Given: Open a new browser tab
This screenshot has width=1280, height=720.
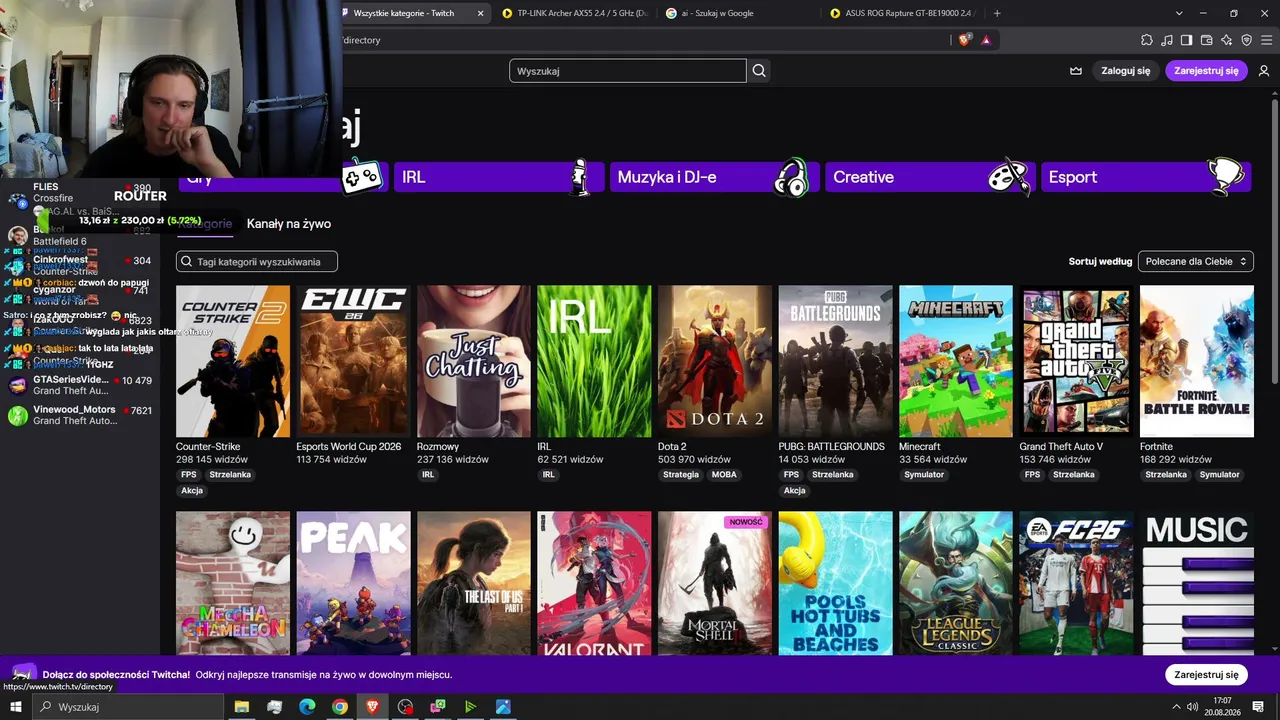Looking at the screenshot, I should coord(997,13).
